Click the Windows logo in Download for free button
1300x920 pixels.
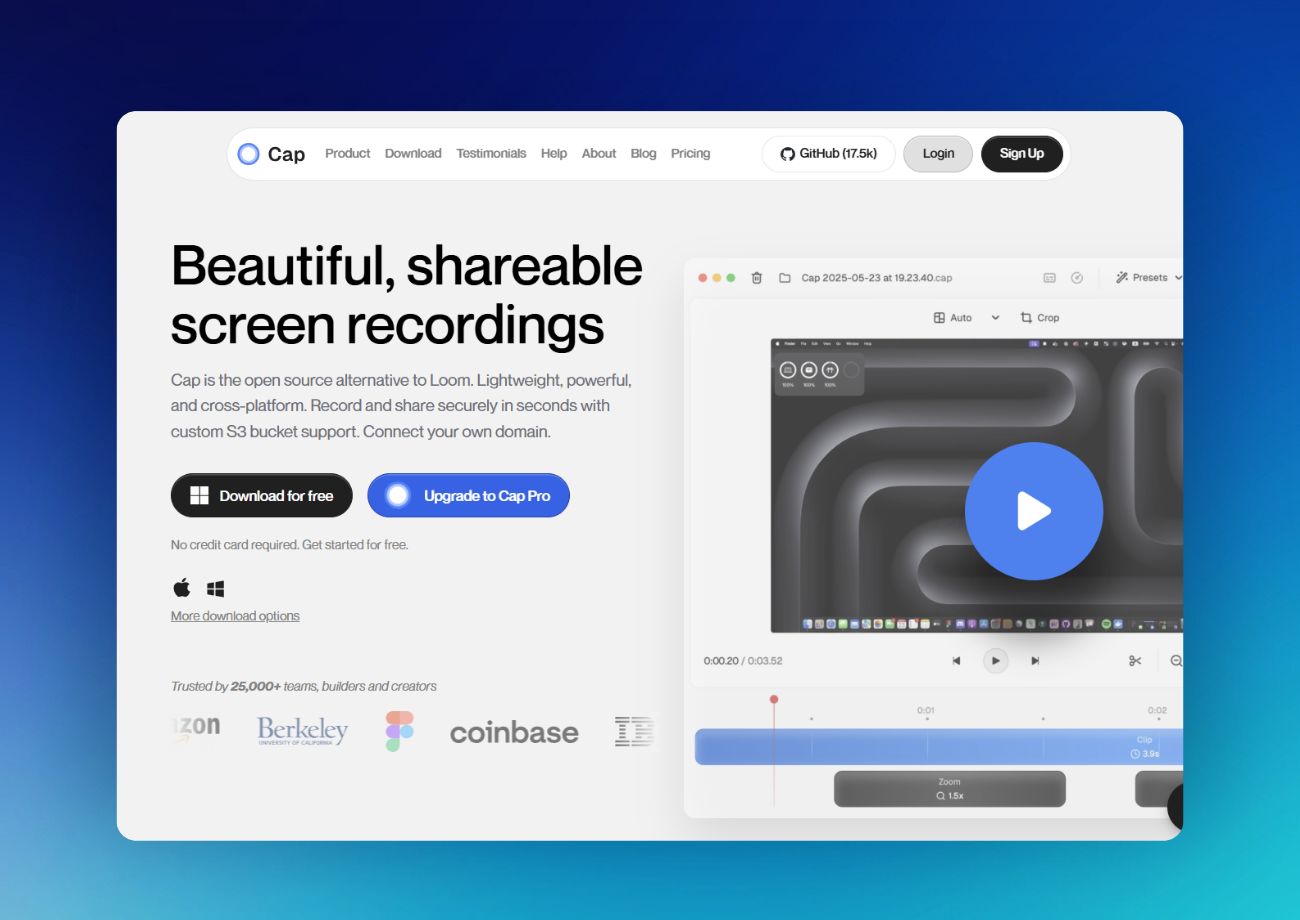click(200, 495)
